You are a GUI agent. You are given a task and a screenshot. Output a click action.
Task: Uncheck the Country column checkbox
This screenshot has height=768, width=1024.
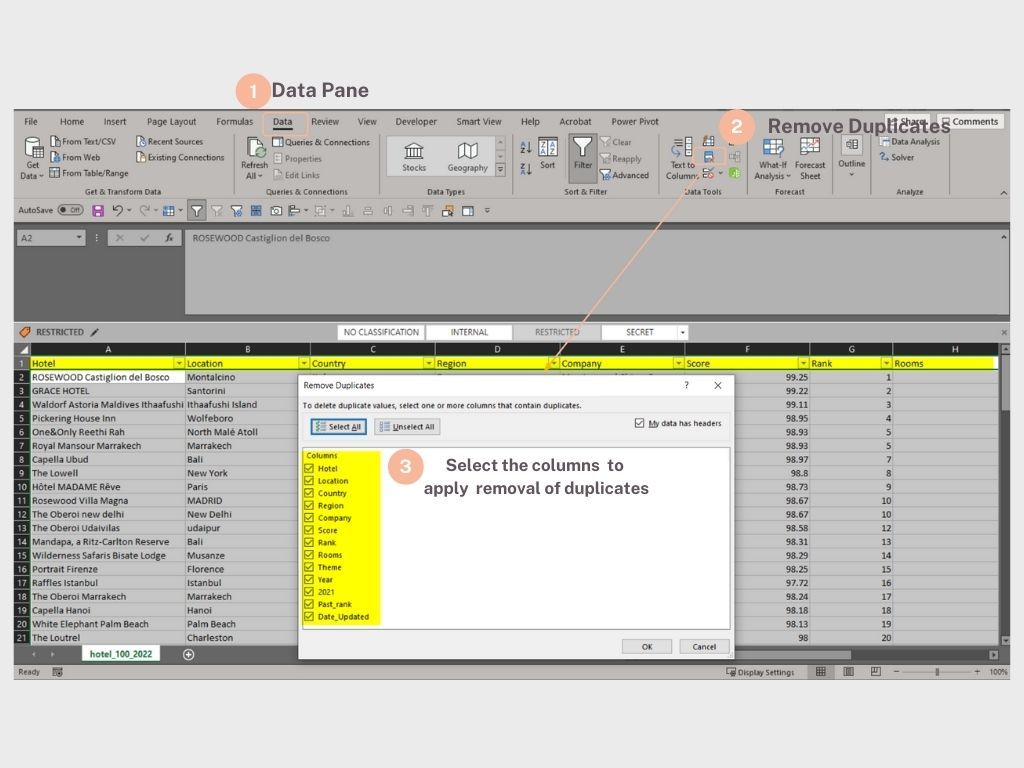click(x=310, y=493)
